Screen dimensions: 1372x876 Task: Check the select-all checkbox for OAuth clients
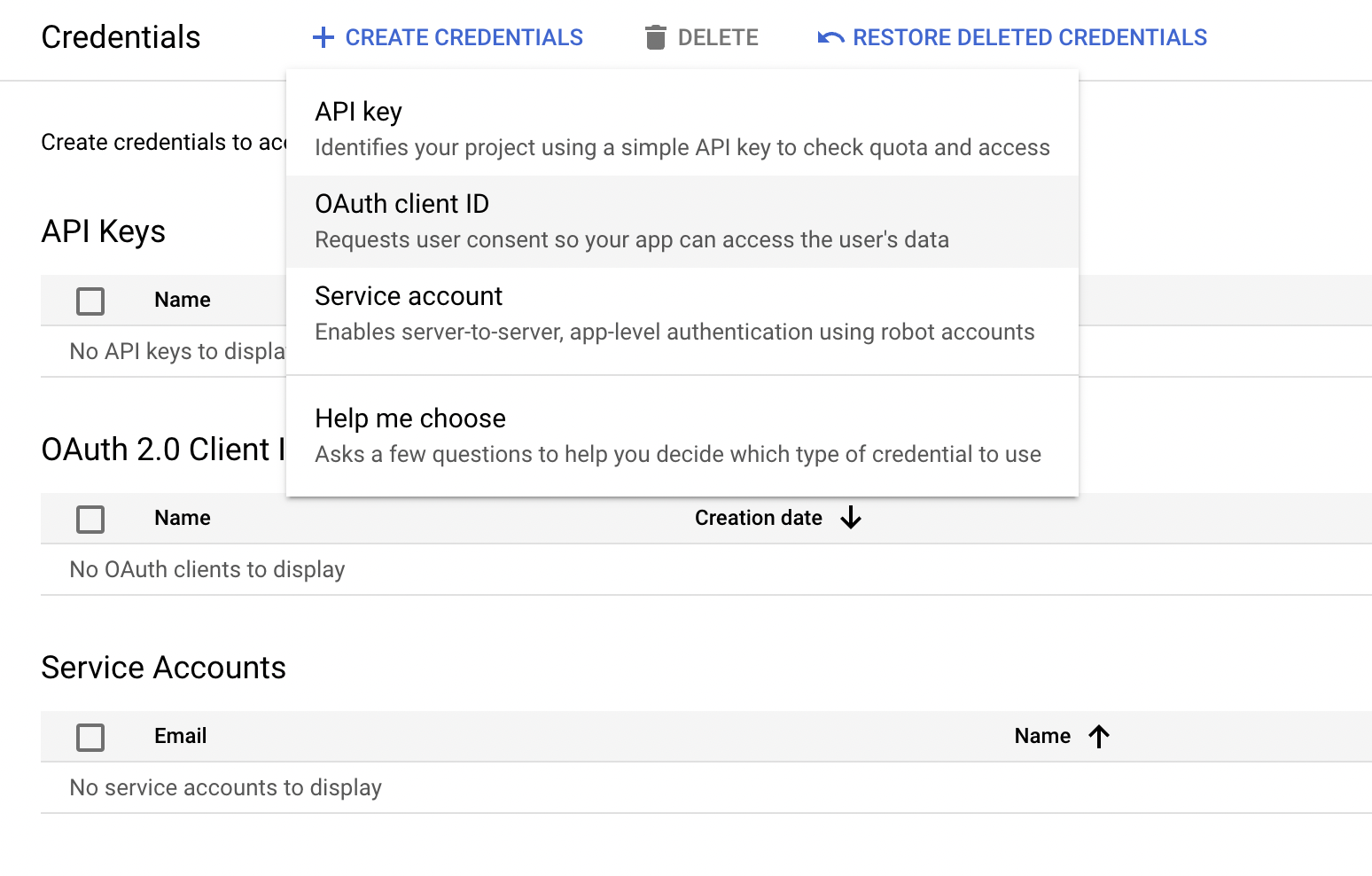(x=90, y=519)
